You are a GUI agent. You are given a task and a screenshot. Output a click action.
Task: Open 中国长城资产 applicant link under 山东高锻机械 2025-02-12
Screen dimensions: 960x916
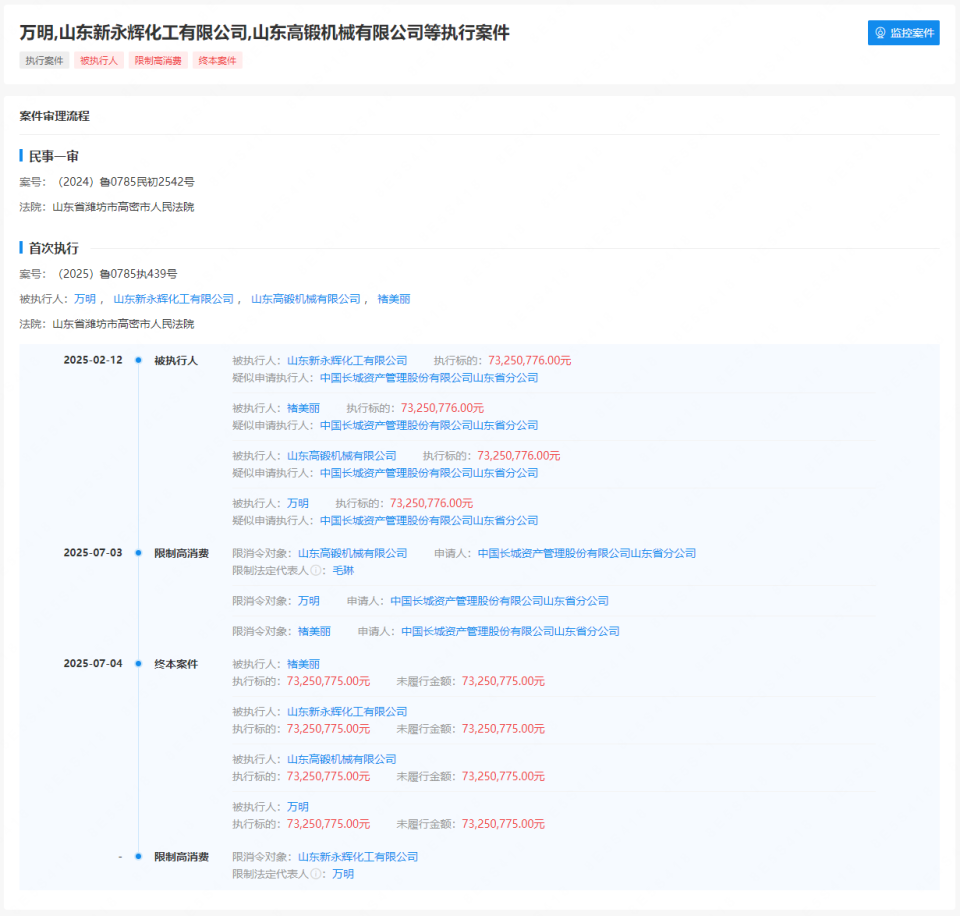[429, 473]
